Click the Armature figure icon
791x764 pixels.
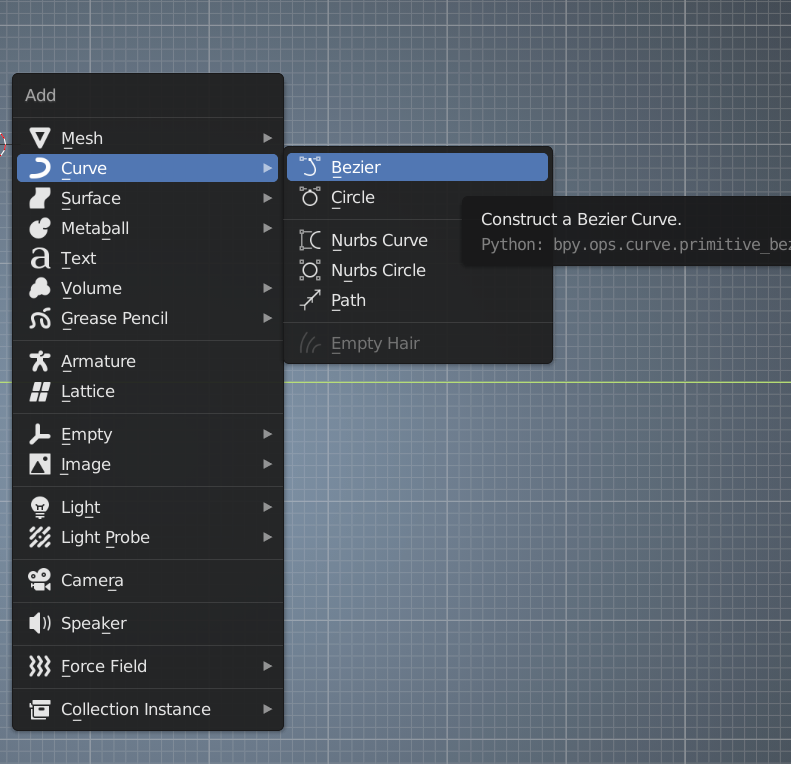click(x=40, y=361)
